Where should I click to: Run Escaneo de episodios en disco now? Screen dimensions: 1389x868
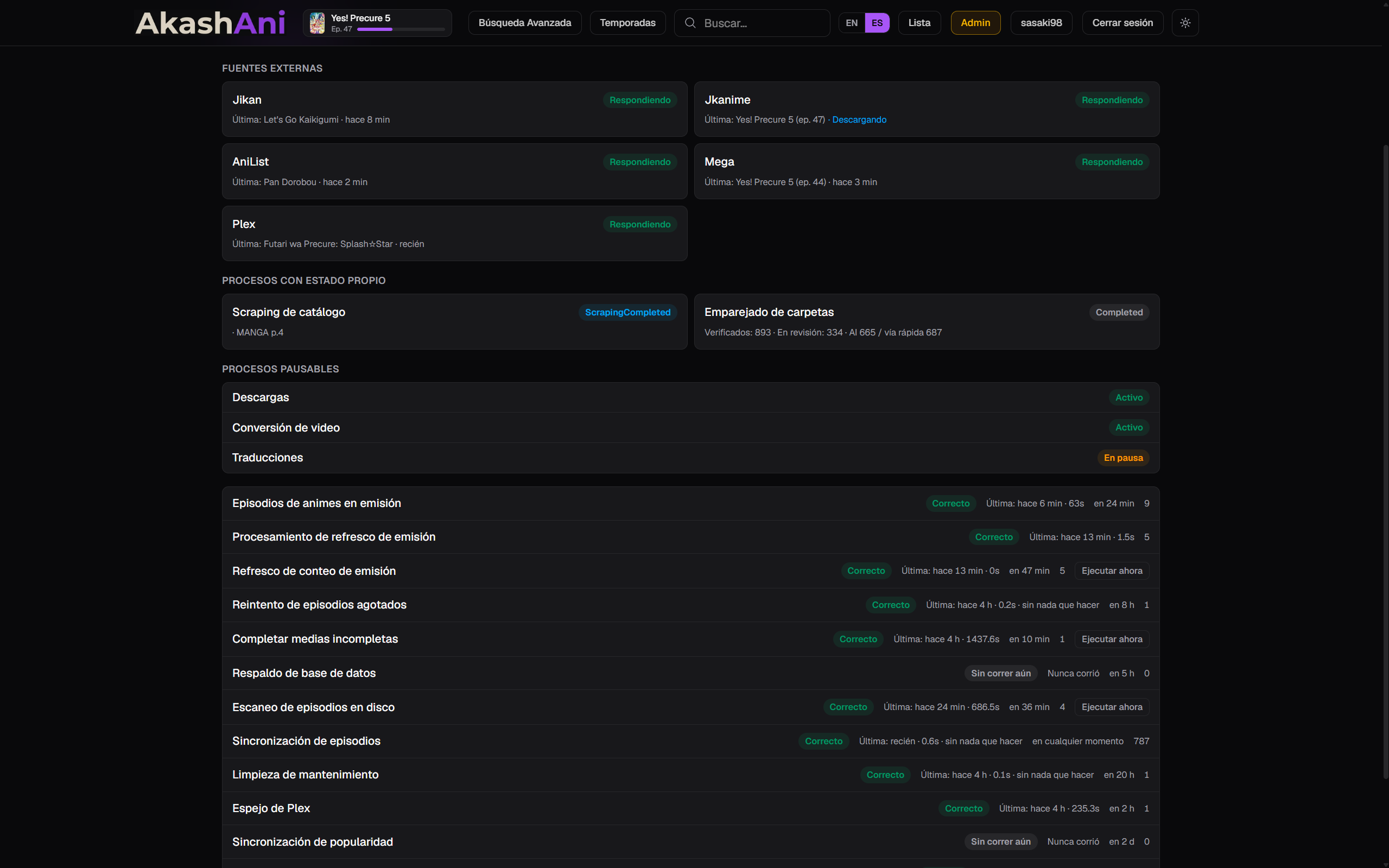[1112, 707]
